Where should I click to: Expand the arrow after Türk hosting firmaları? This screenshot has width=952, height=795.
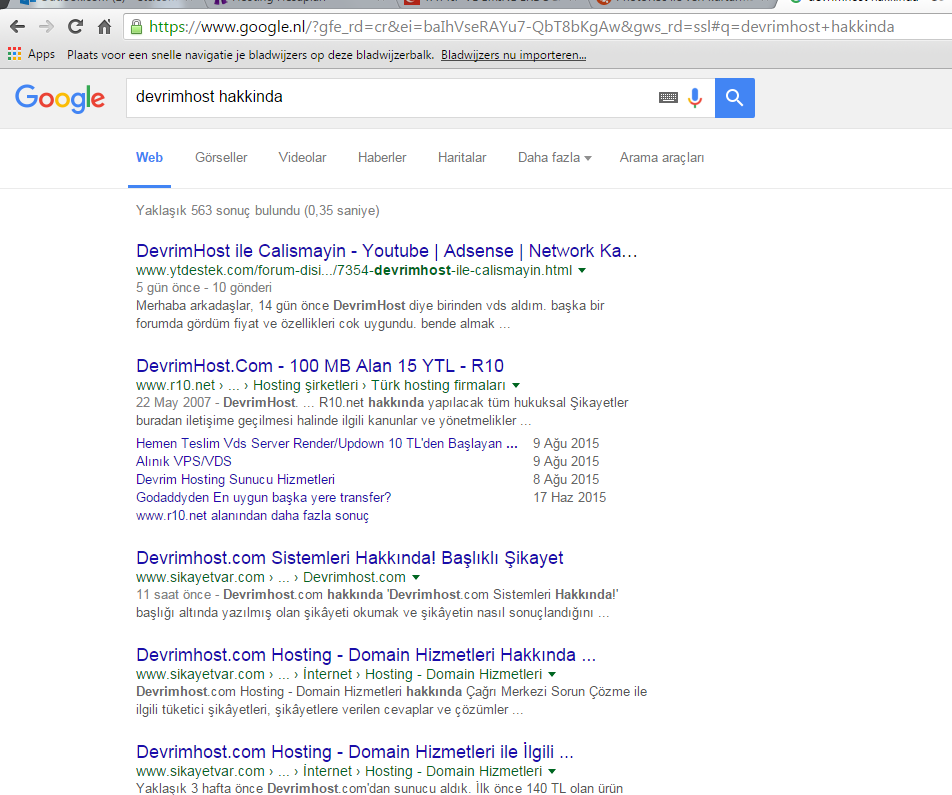pyautogui.click(x=516, y=385)
